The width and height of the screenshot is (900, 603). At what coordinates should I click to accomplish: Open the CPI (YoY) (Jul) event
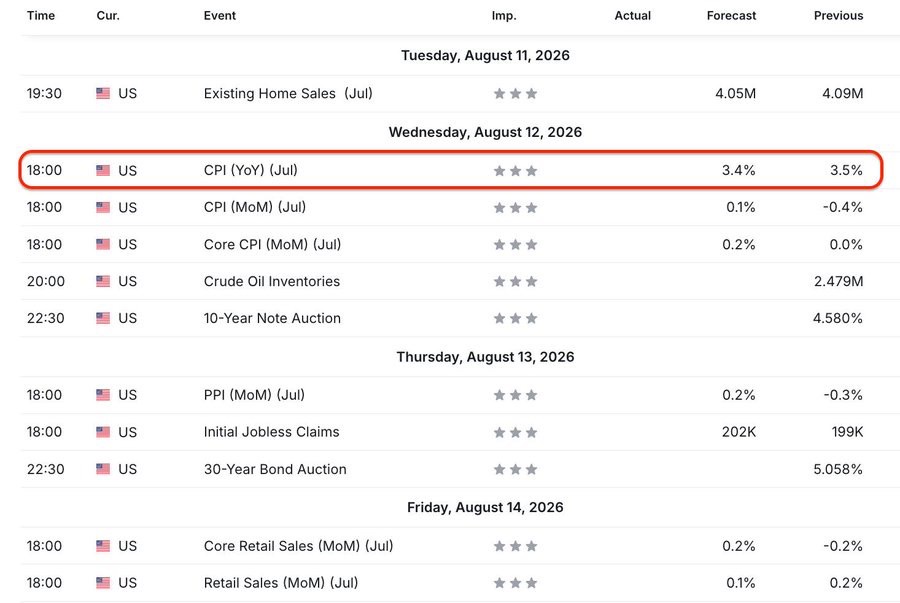pos(250,170)
